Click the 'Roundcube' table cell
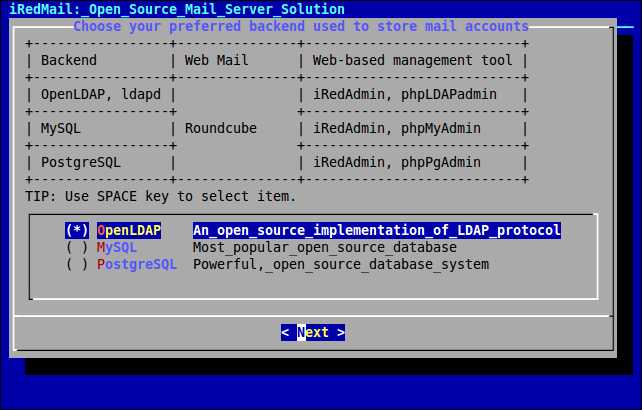 click(x=221, y=128)
